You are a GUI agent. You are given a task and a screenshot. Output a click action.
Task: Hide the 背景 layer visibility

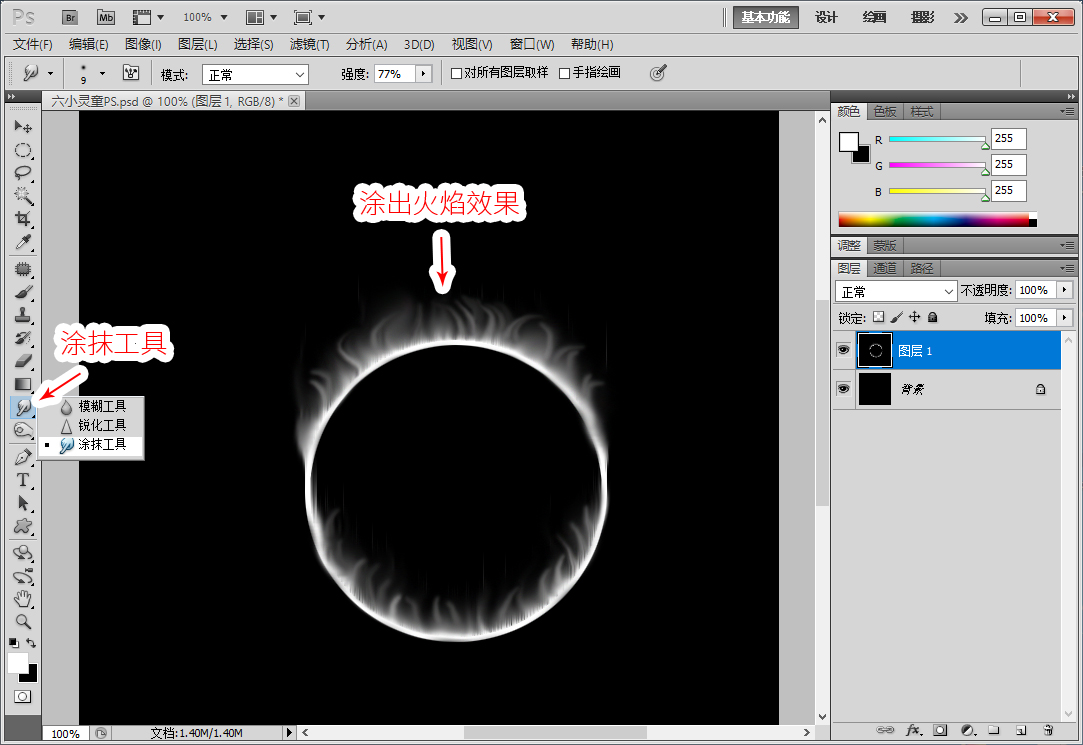tap(843, 389)
